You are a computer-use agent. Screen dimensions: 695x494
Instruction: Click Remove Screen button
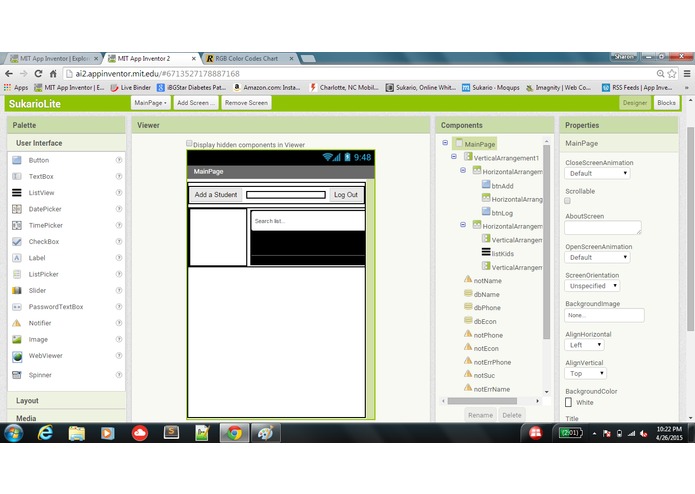pos(246,103)
